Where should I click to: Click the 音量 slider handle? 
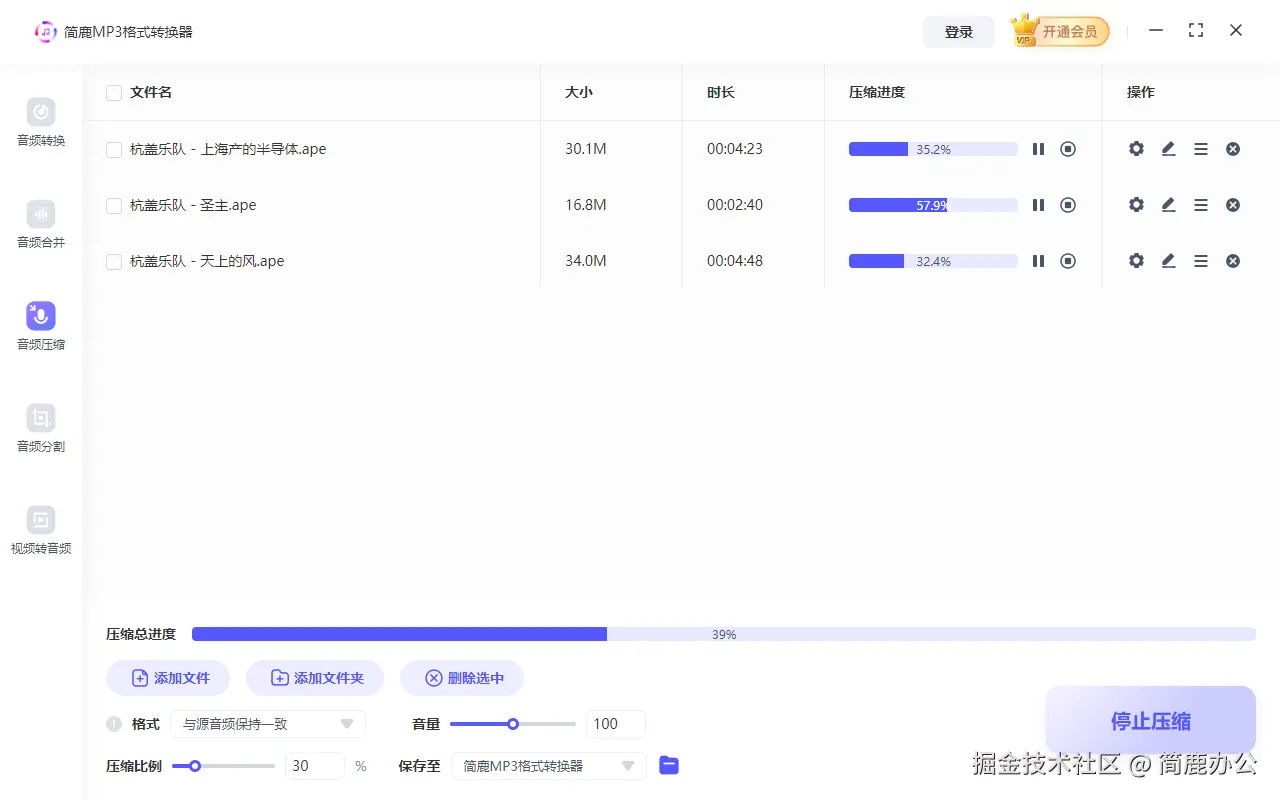(513, 724)
